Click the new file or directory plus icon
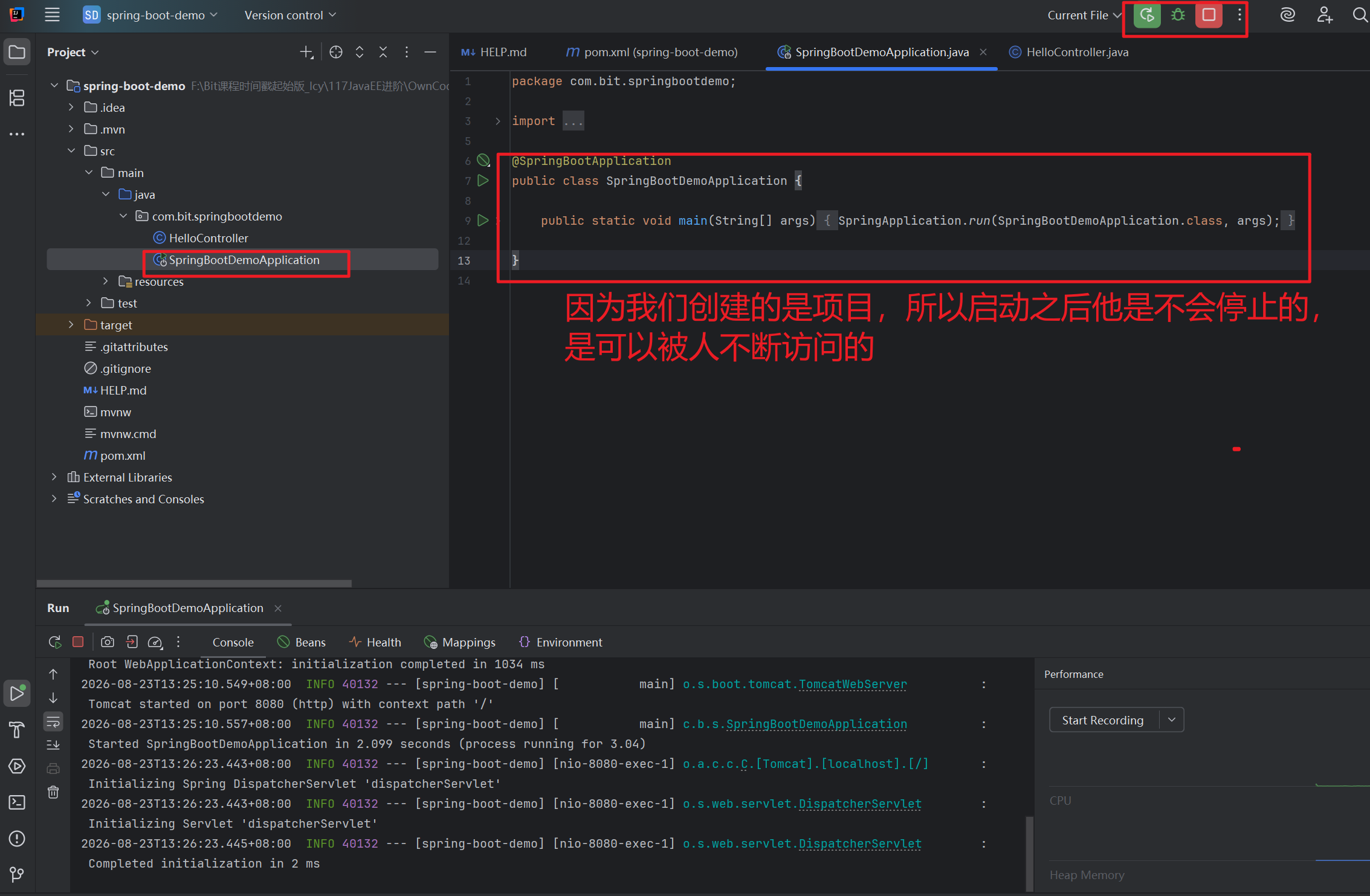The width and height of the screenshot is (1370, 896). pyautogui.click(x=306, y=53)
